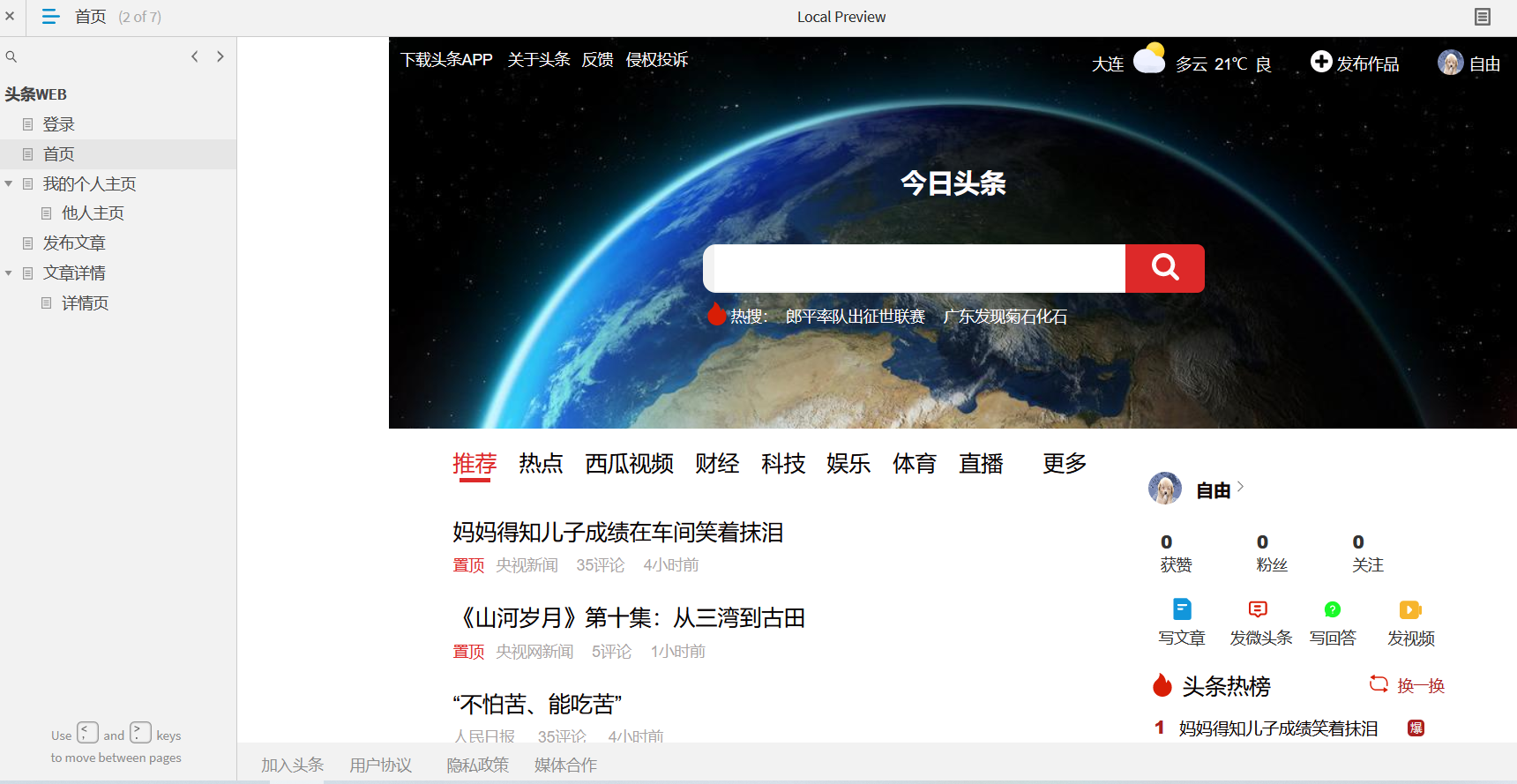Viewport: 1517px width, 784px height.
Task: Open hot list item 妈妈得知儿子成绩笑着抹泪
Action: point(1278,728)
